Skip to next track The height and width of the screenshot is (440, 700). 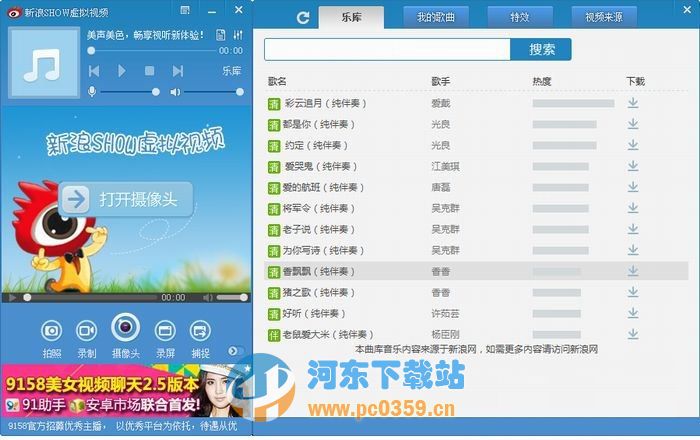(178, 71)
